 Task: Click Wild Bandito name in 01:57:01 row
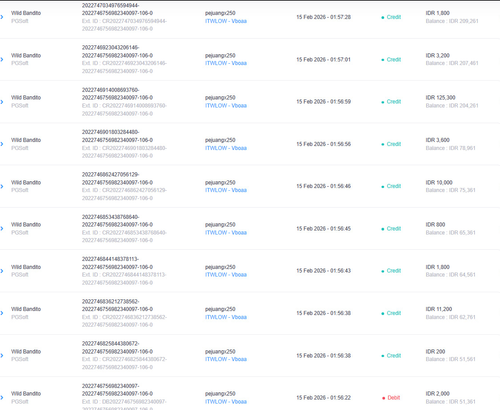pyautogui.click(x=26, y=55)
